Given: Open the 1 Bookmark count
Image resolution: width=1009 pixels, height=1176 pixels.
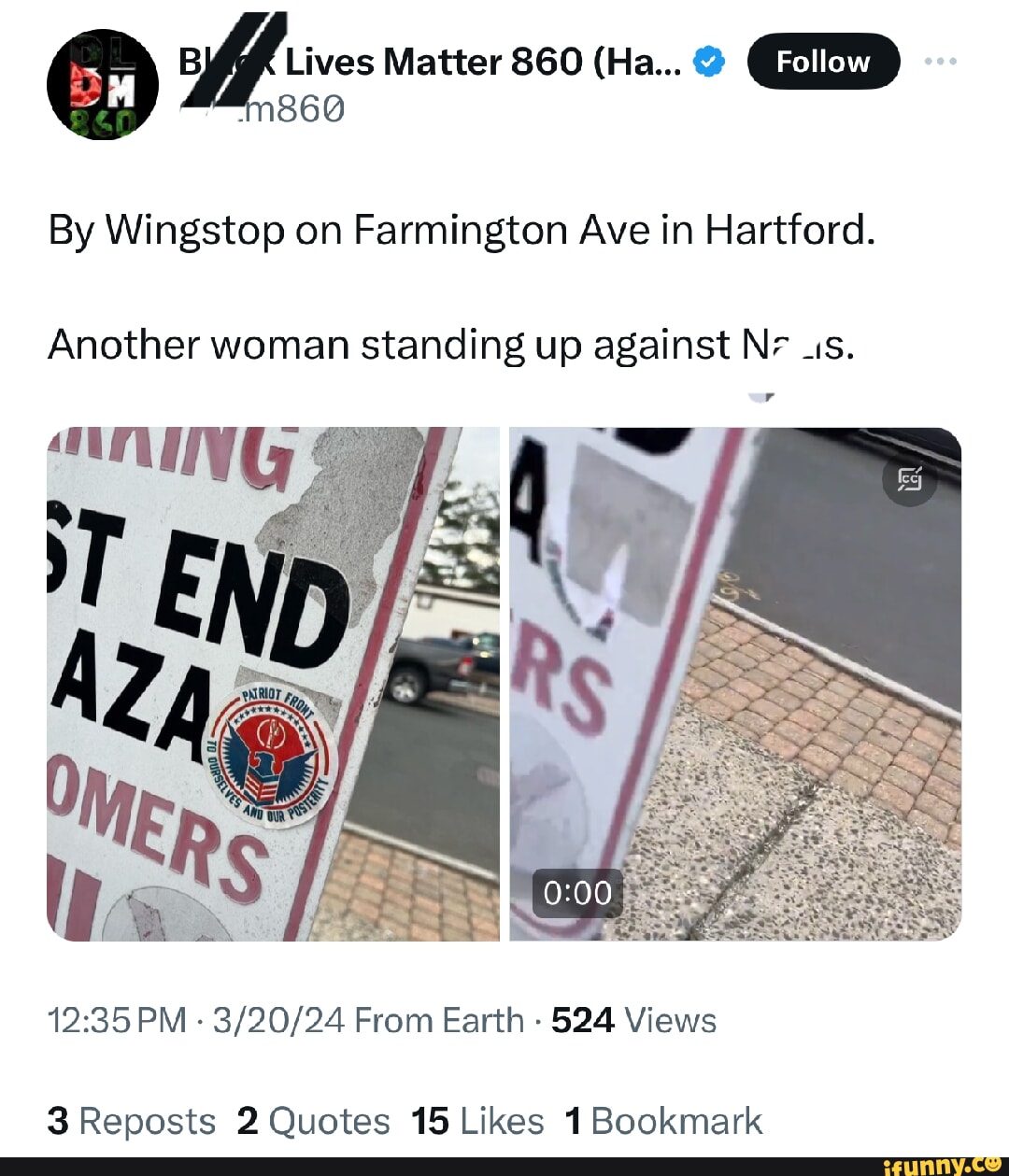Looking at the screenshot, I should click(x=663, y=1121).
